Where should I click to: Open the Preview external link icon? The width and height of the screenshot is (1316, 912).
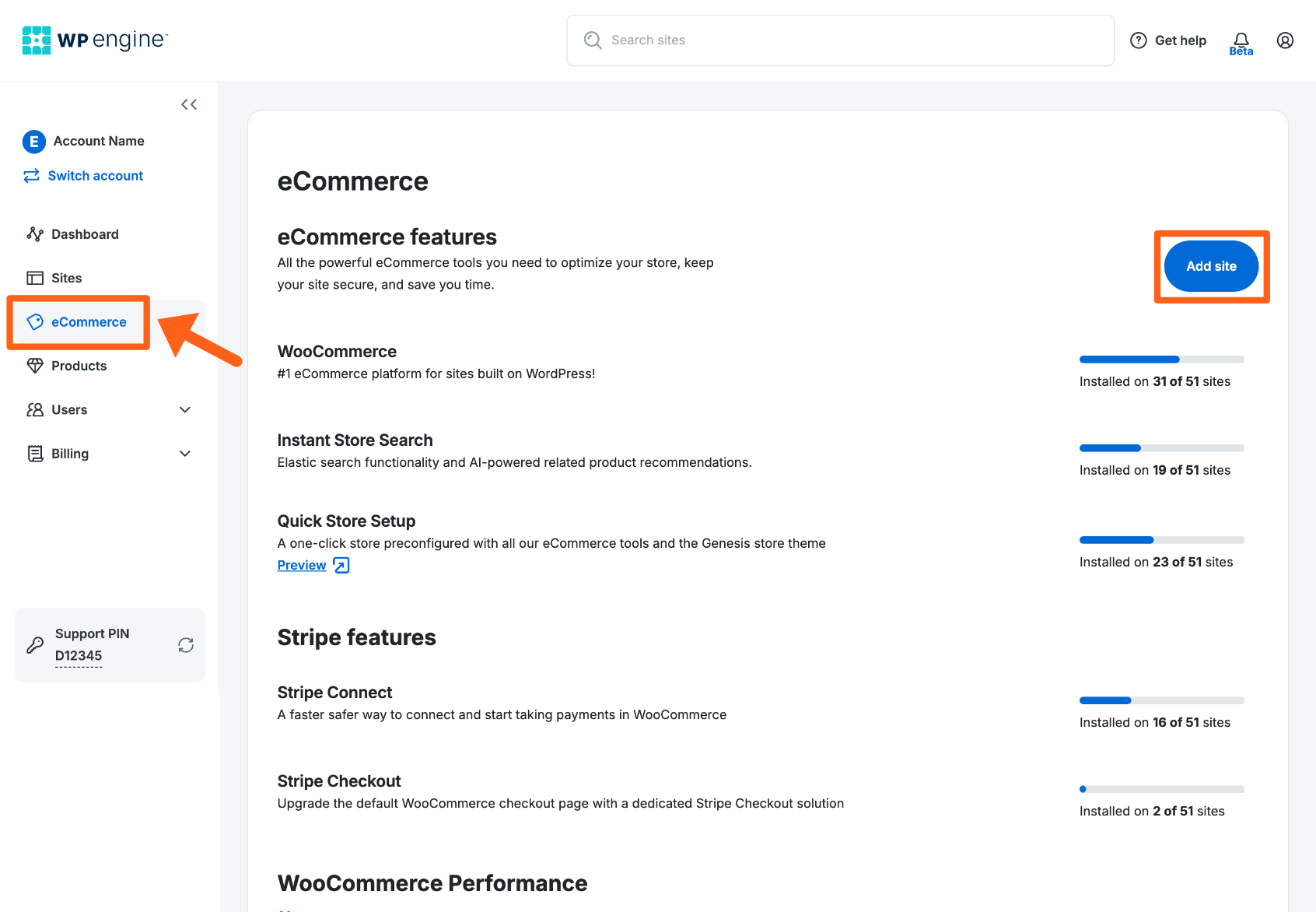[x=341, y=565]
